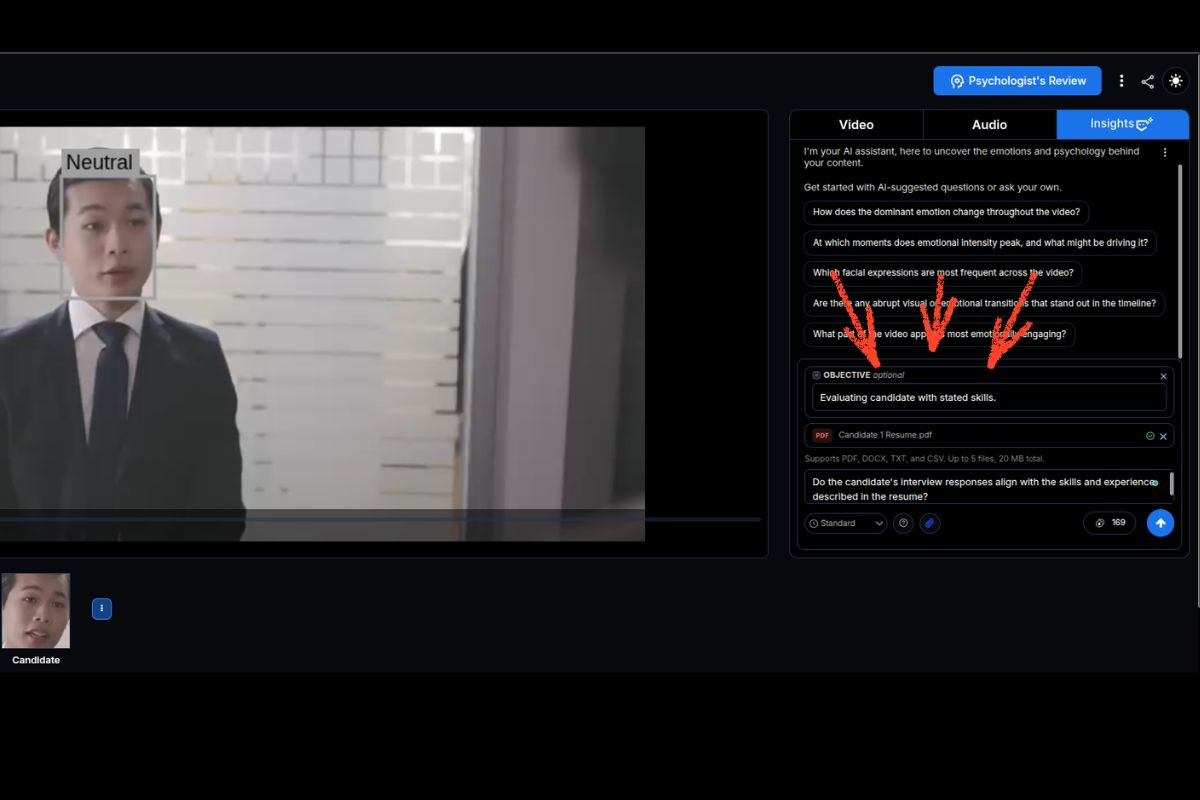Remove the Candidate 1 Resume.pdf attachment
Screen dimensions: 1200x800
click(1163, 437)
